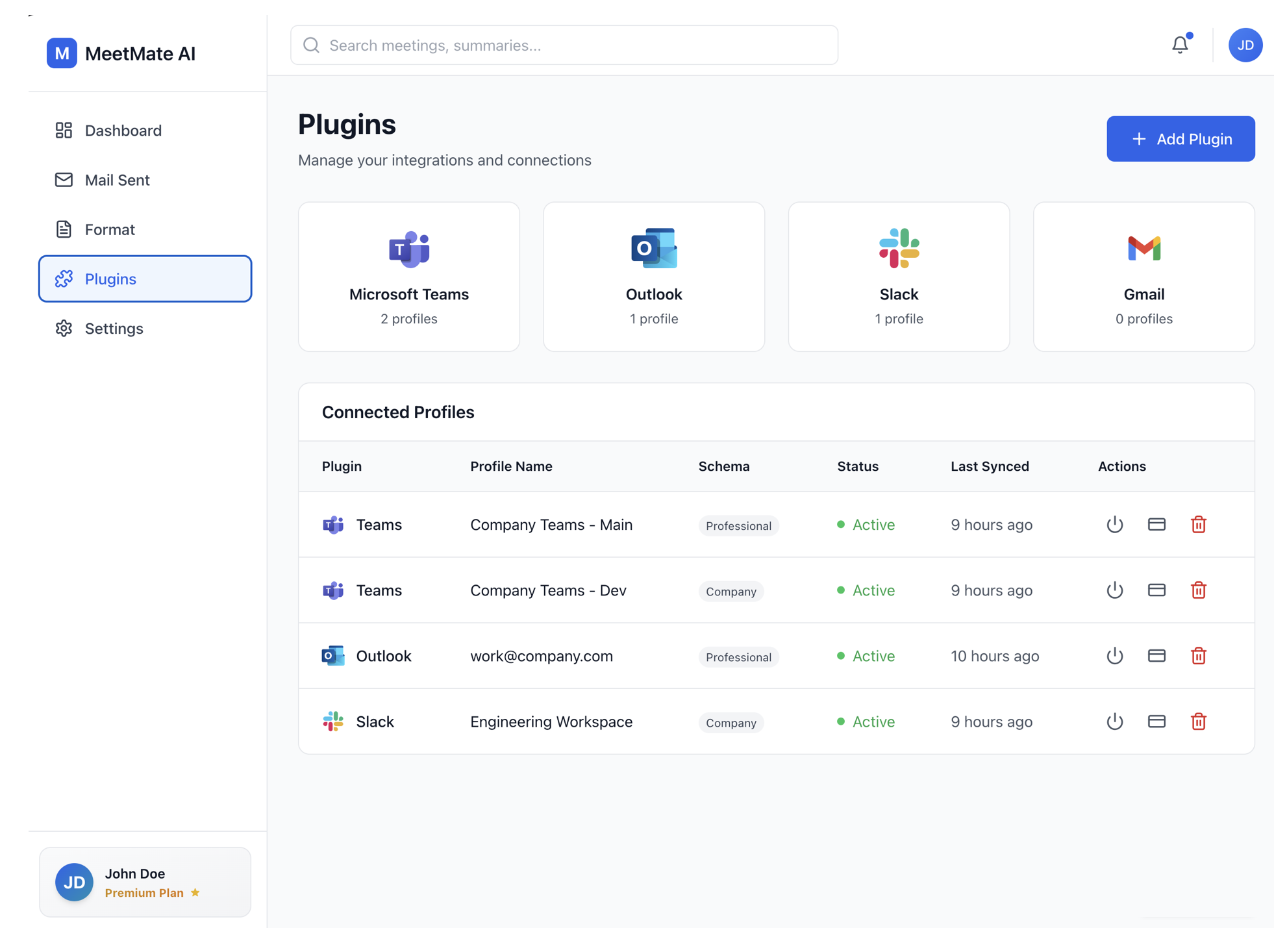Go to Mail Sent page
This screenshot has height=952, width=1274.
click(117, 180)
